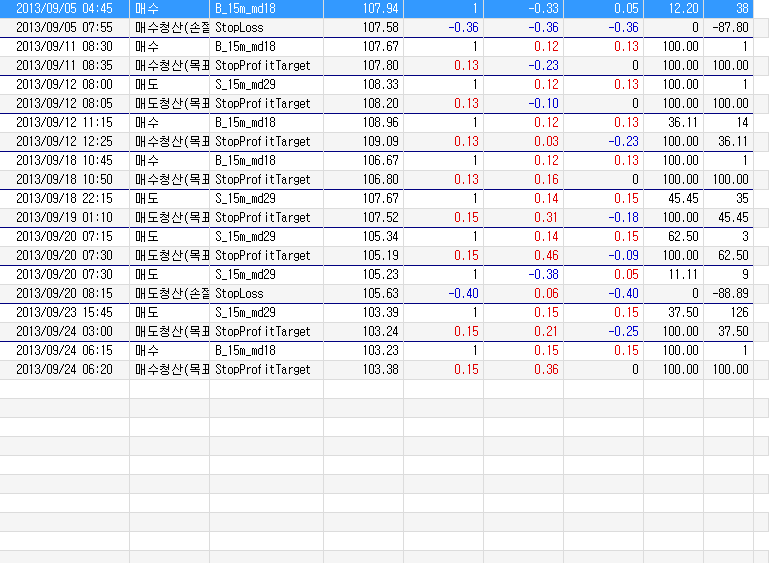Select the 2013/09/11 08:30 B_15m_md18 row

376,47
